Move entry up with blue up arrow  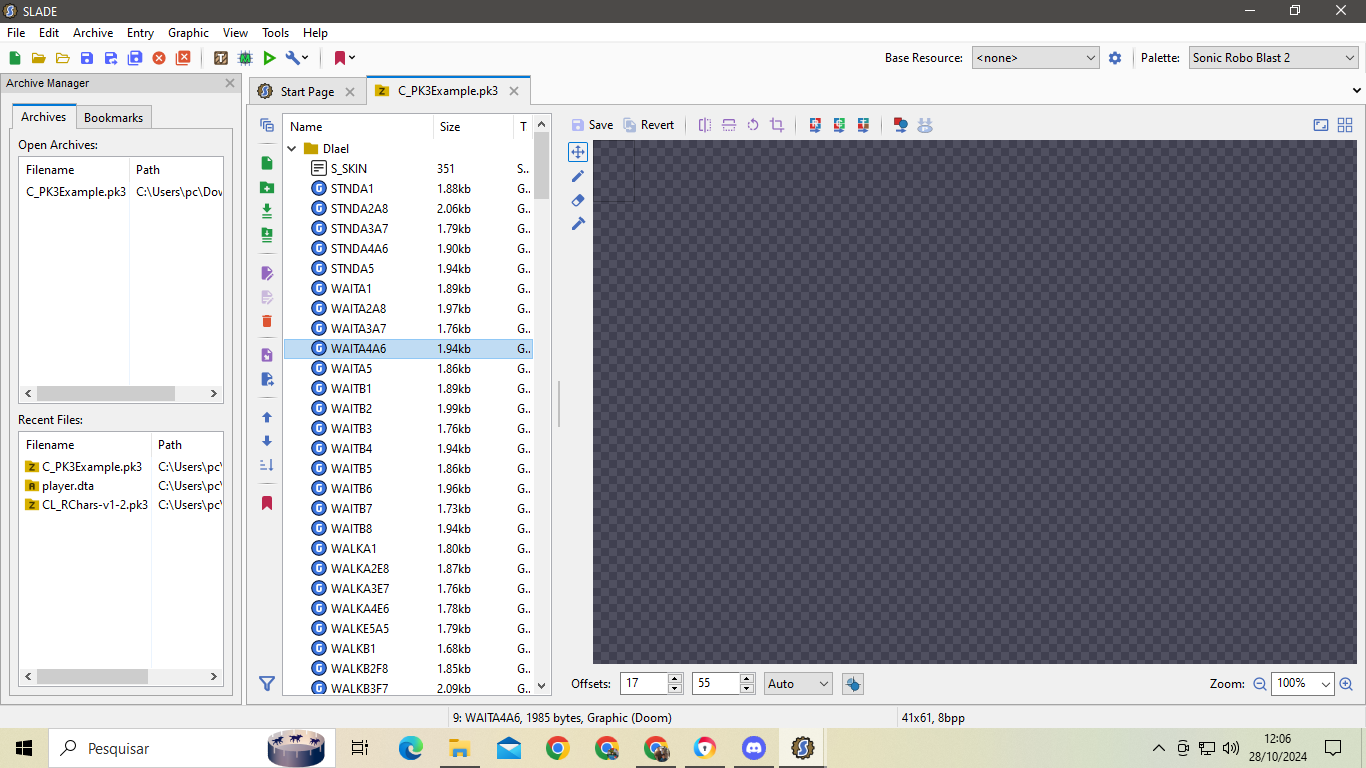267,417
